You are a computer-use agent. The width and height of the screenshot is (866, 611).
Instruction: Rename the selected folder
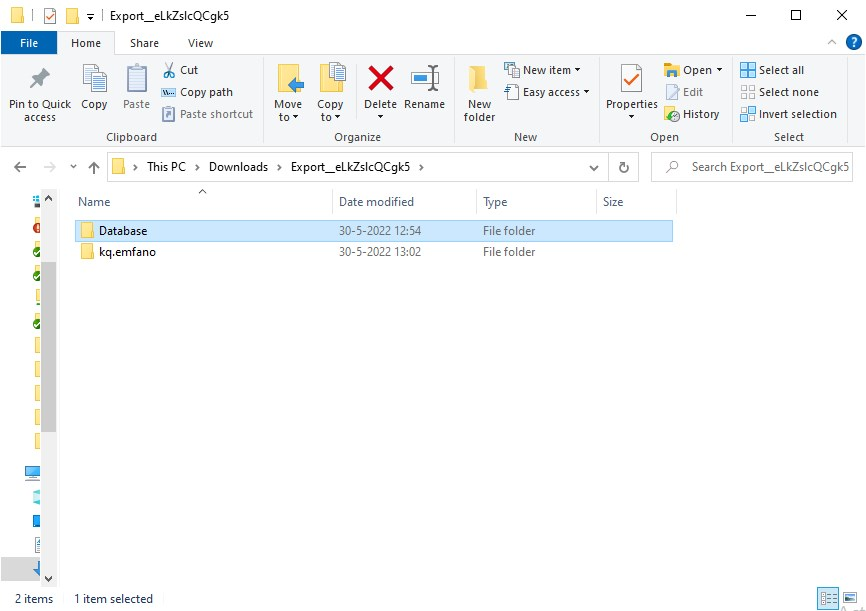(x=424, y=88)
